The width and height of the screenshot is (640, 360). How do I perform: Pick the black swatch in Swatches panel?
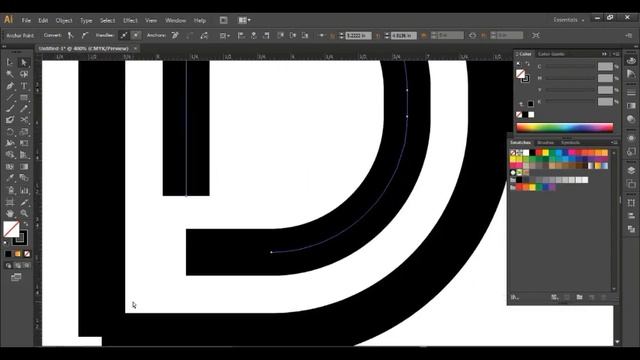coord(533,153)
